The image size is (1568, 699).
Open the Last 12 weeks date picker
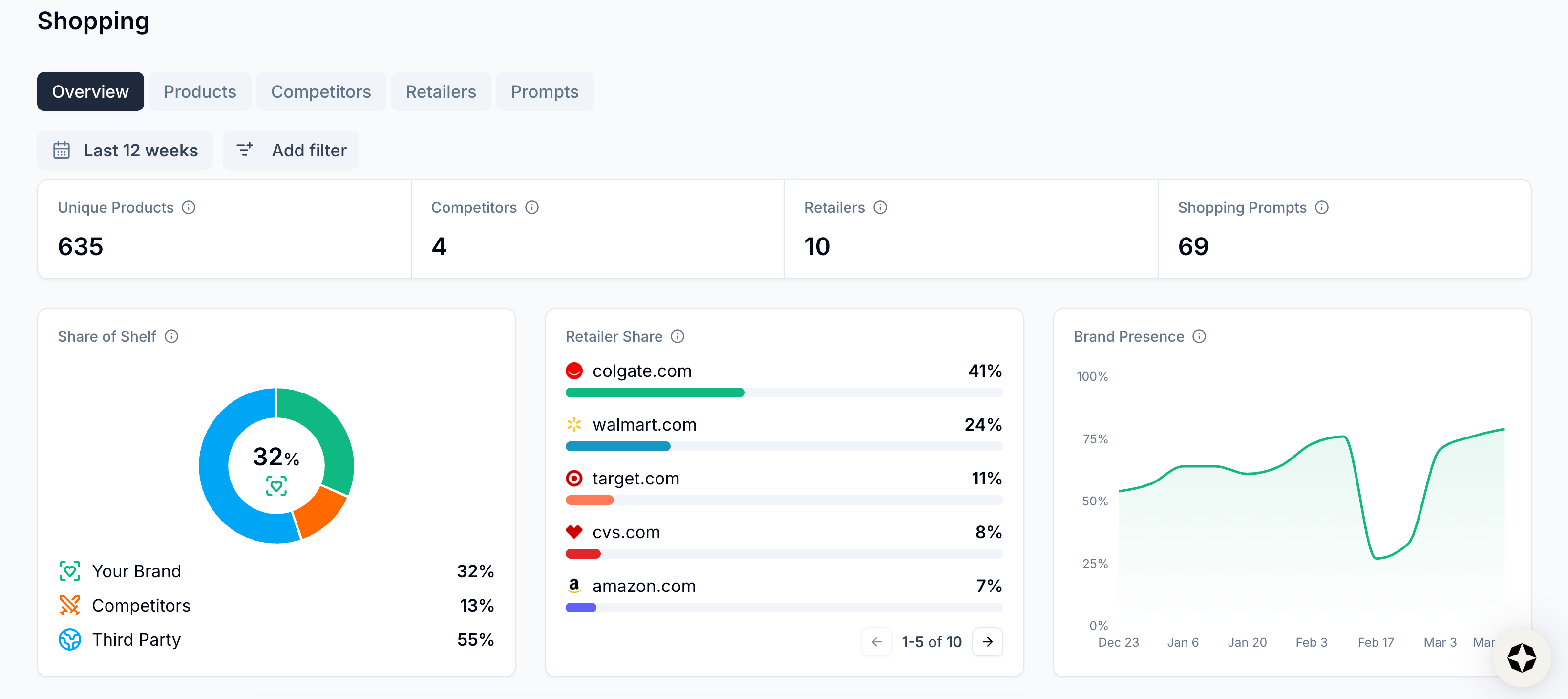126,151
